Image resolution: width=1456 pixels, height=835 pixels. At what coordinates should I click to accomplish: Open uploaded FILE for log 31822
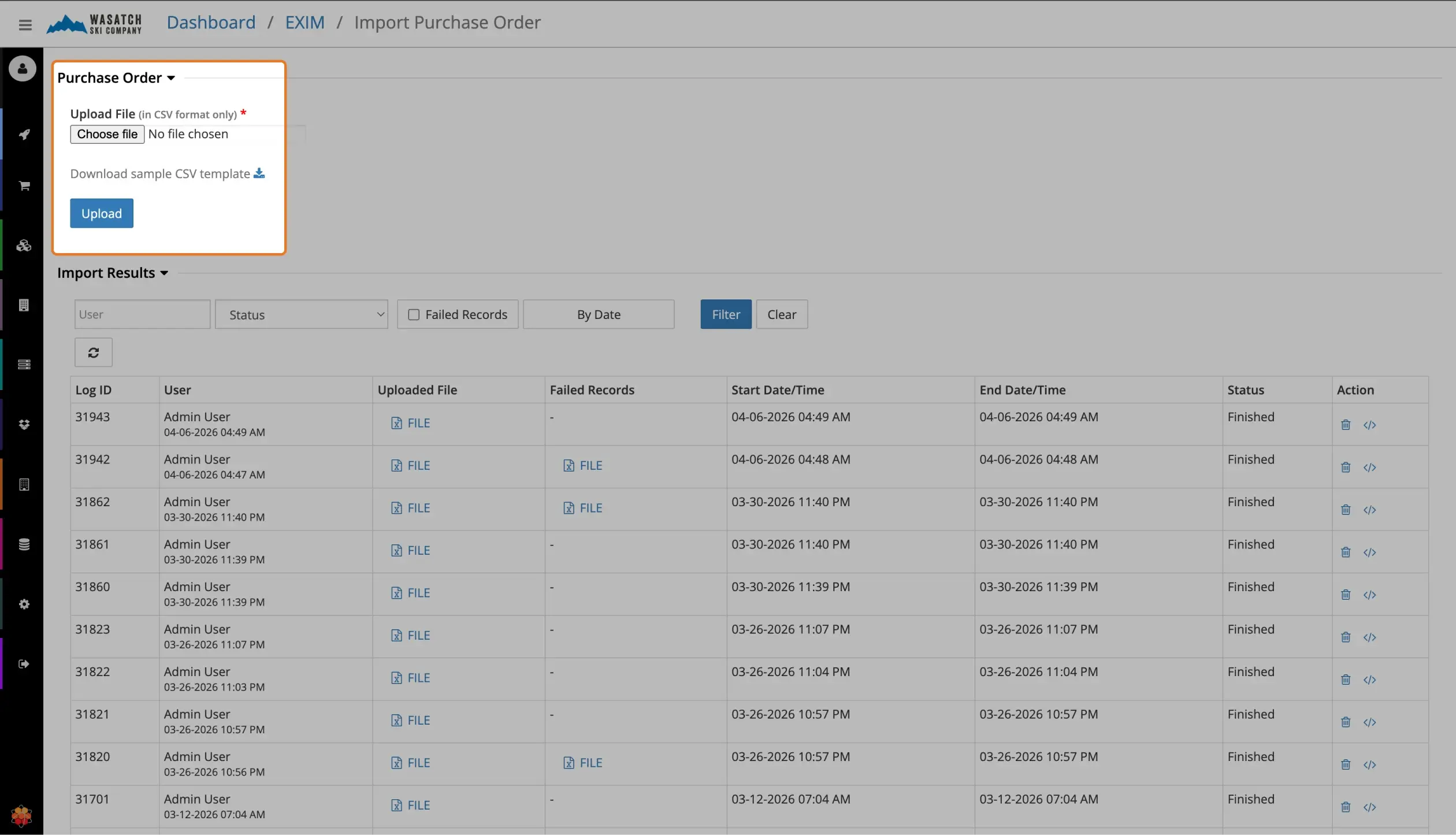pos(411,678)
